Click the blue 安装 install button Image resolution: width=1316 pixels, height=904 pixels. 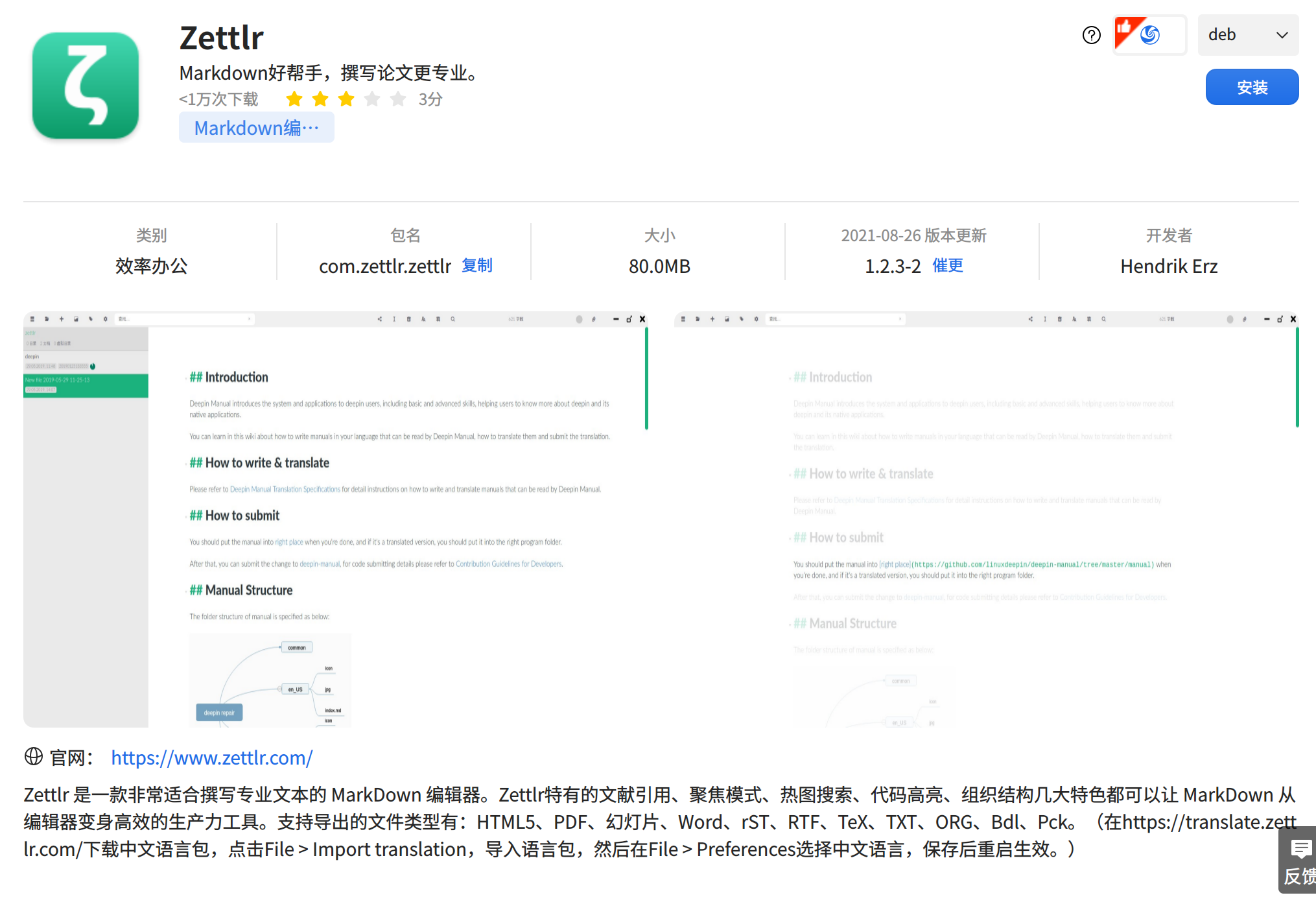pyautogui.click(x=1252, y=87)
